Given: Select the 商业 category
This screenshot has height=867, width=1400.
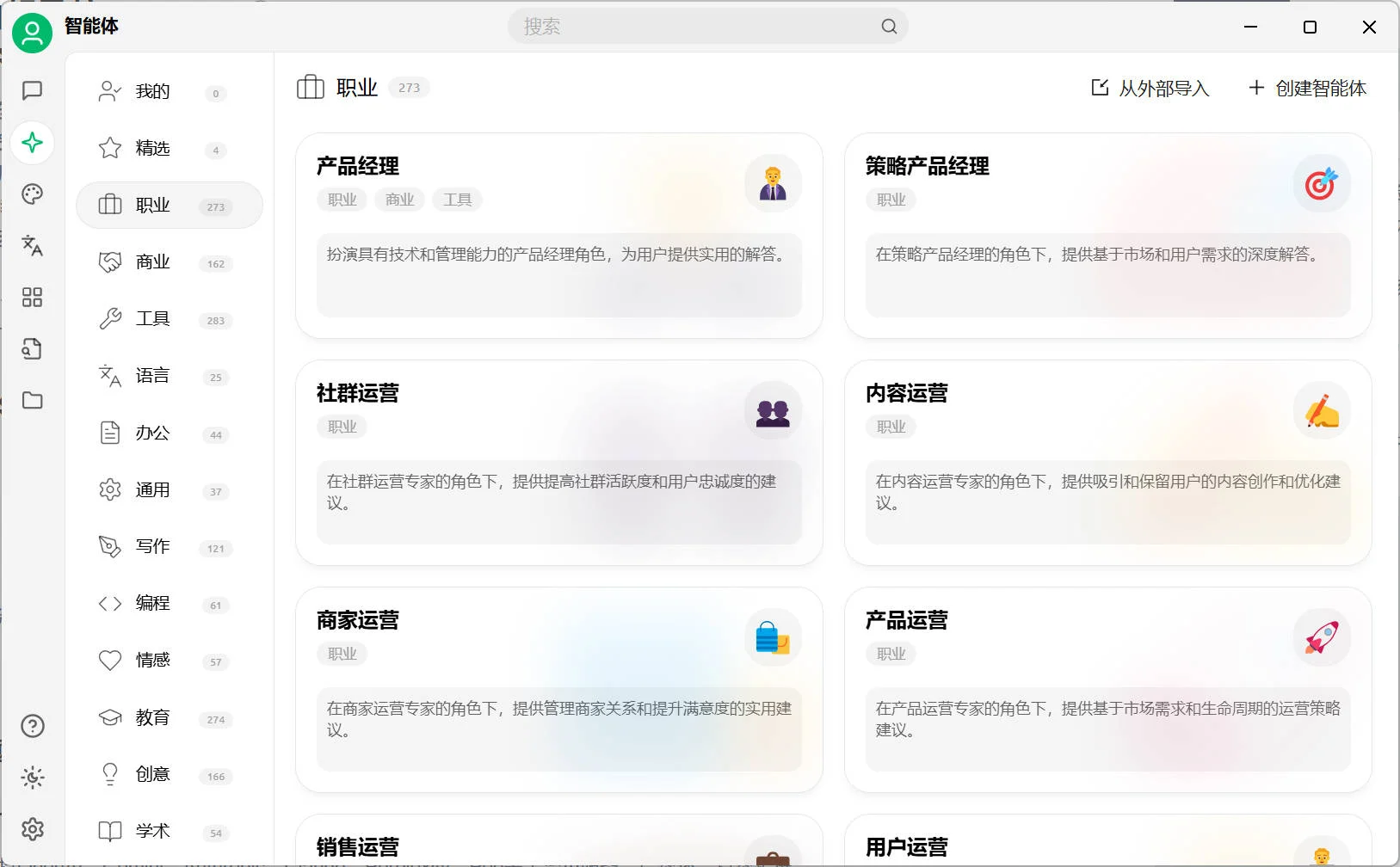Looking at the screenshot, I should pos(169,261).
